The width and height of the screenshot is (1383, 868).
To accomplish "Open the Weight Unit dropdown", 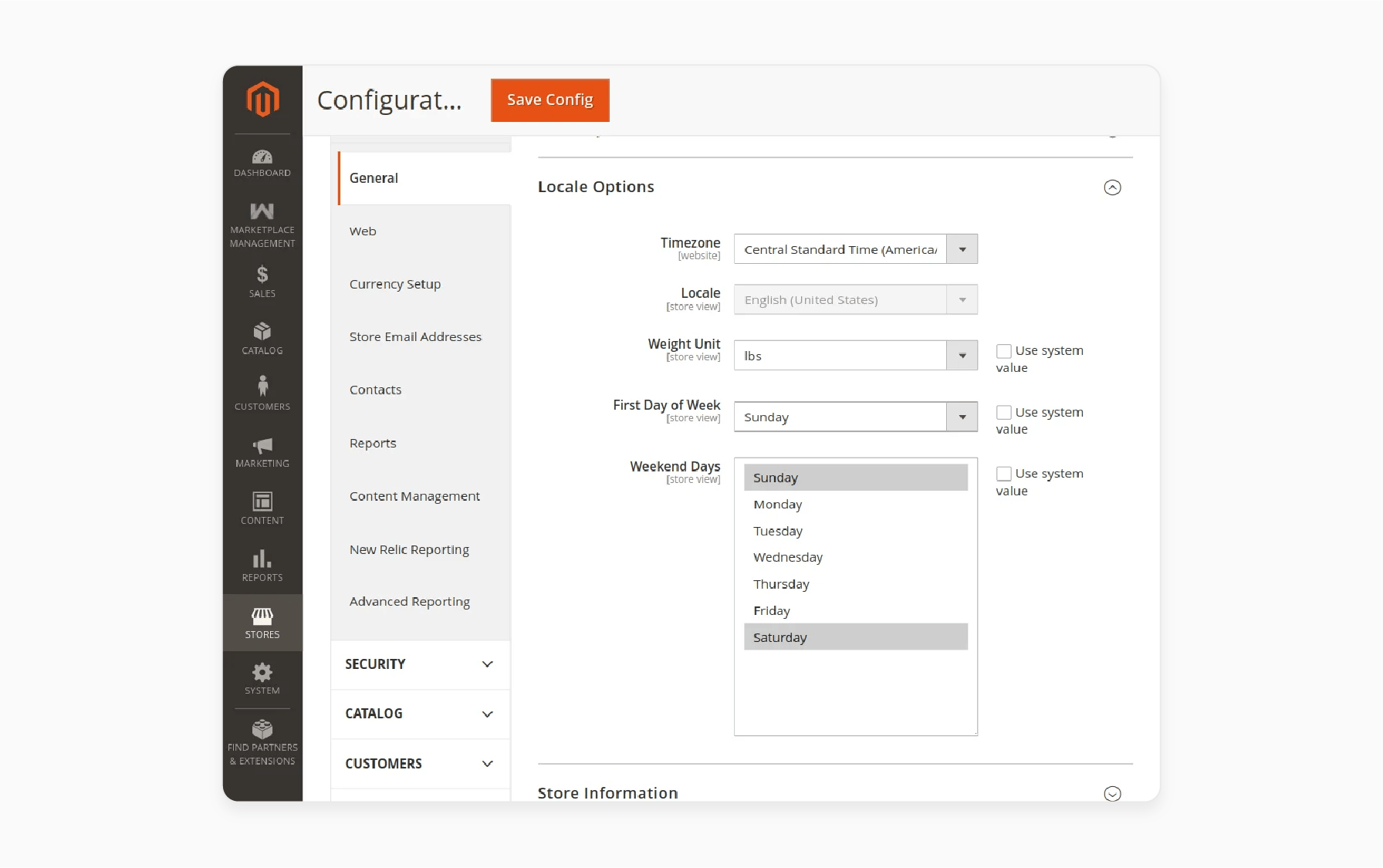I will click(856, 356).
